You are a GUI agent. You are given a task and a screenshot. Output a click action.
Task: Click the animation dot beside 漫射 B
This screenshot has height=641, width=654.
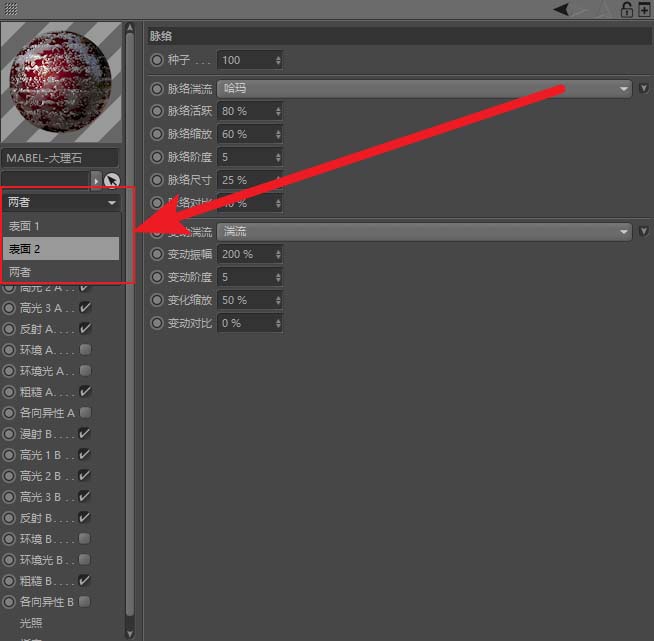point(9,434)
